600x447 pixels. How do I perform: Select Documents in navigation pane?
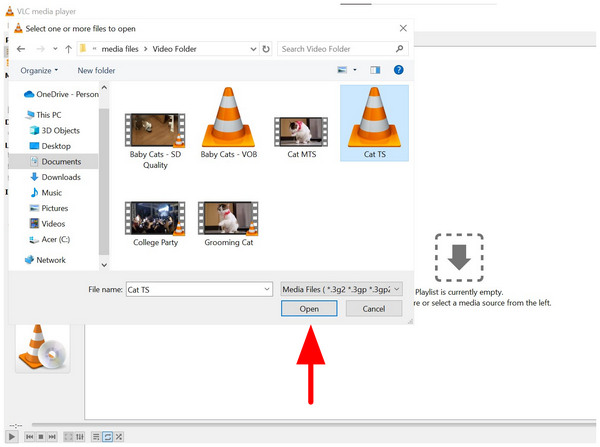tap(53, 162)
